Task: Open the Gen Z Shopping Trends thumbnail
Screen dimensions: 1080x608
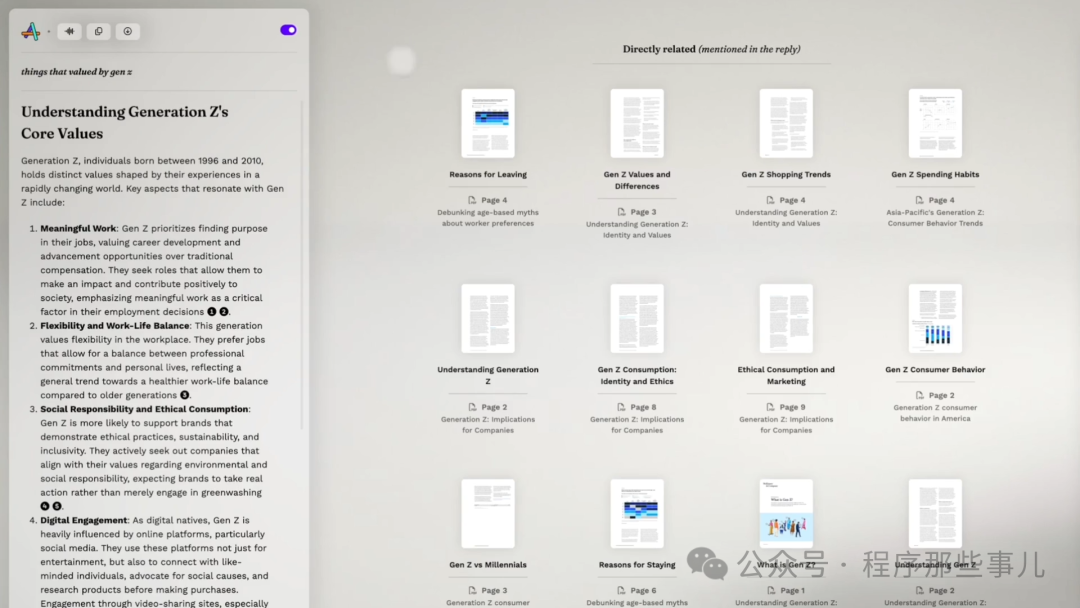Action: 786,123
